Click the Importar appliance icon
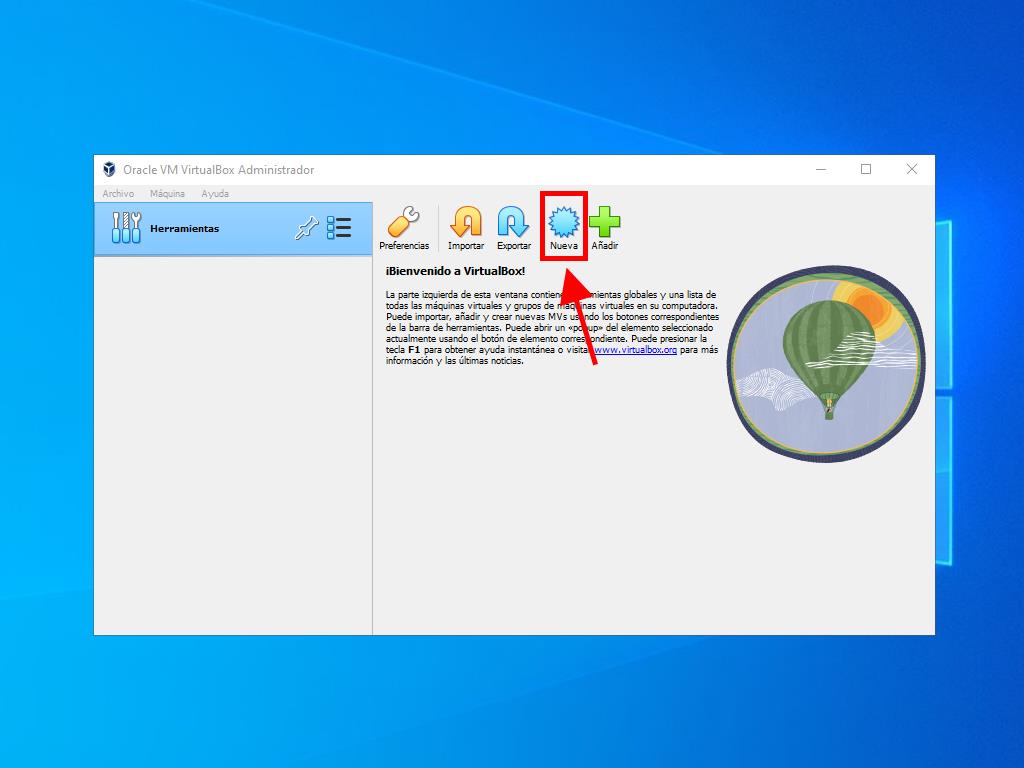 (x=466, y=222)
